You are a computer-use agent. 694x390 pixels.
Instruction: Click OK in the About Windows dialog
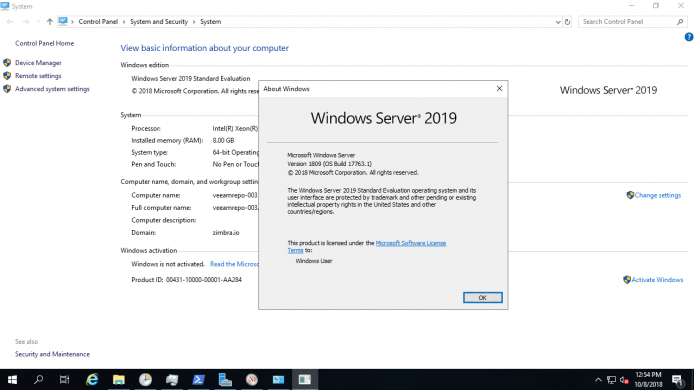click(482, 297)
